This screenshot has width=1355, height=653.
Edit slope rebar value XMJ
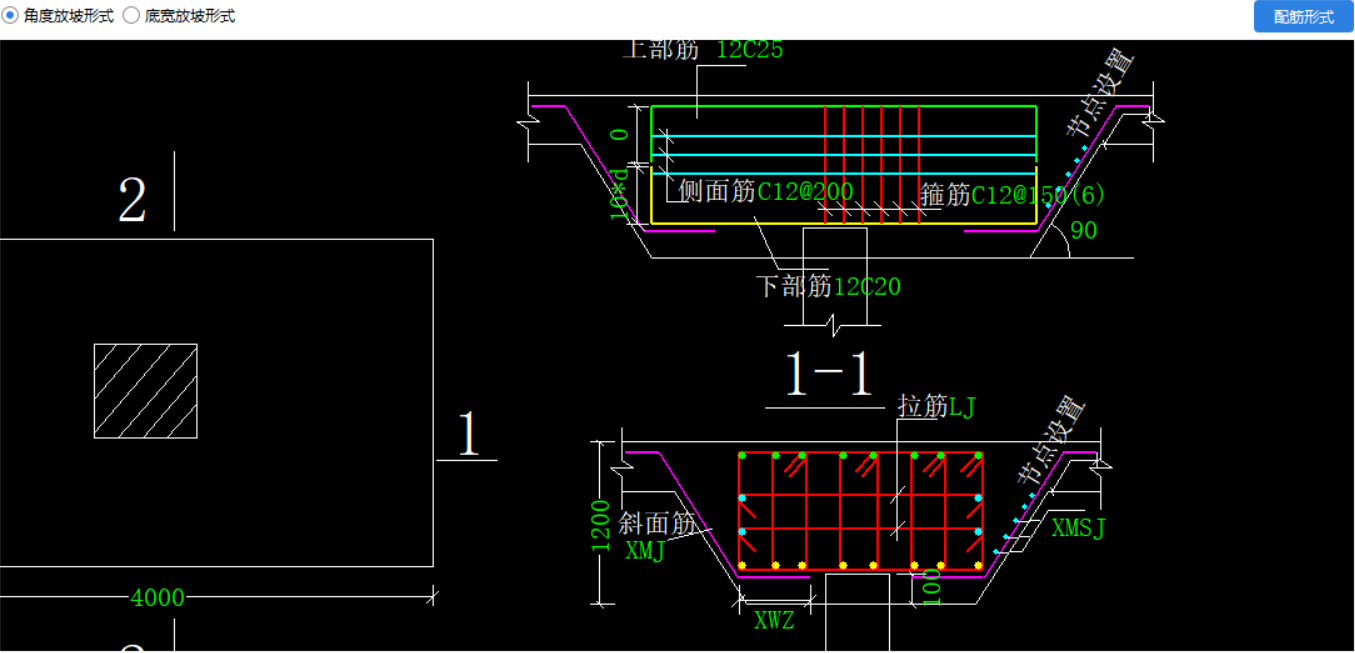645,551
